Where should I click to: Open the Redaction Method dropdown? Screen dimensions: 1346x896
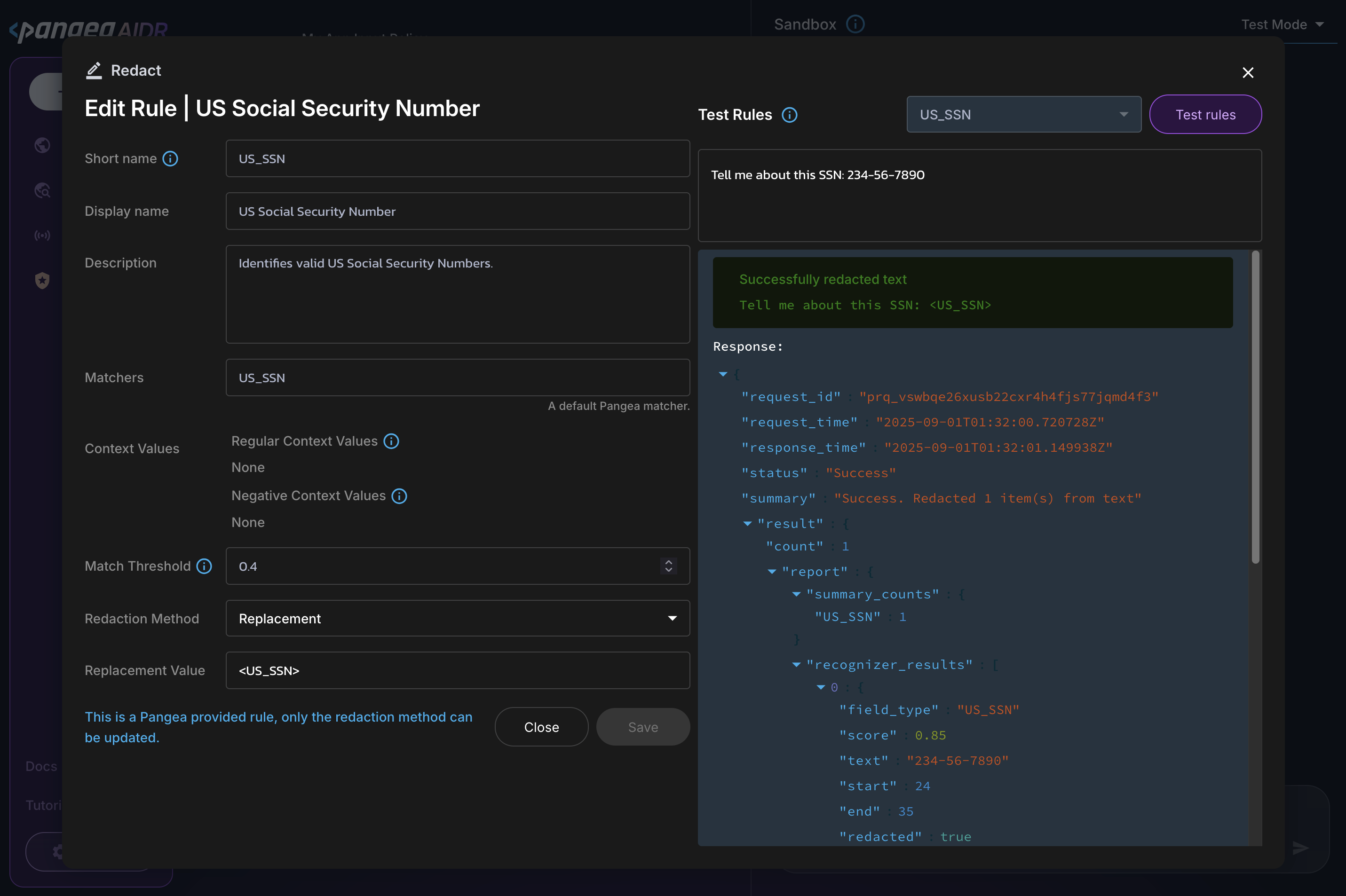(x=458, y=618)
